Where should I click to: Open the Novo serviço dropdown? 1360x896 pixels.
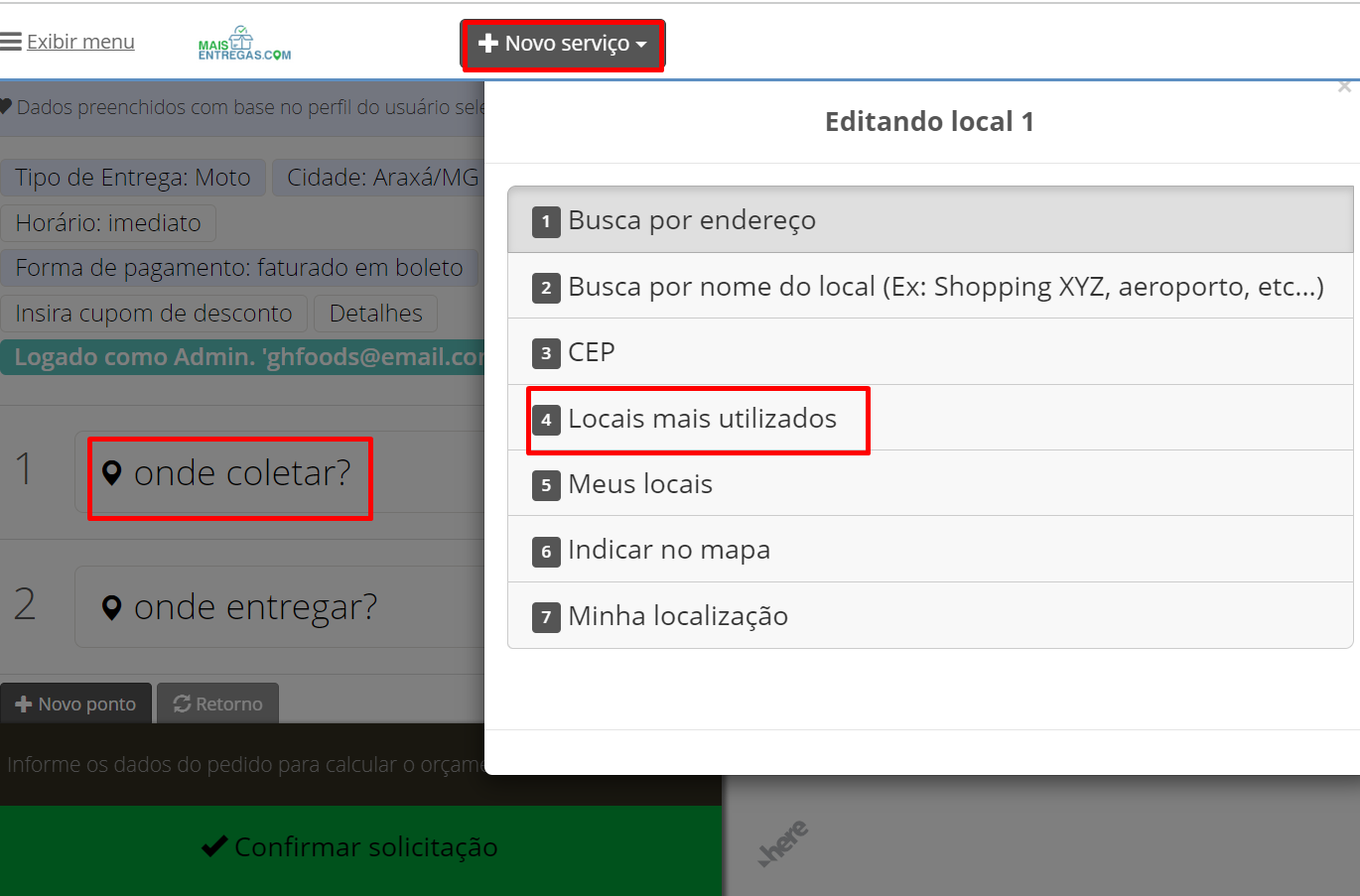point(563,44)
